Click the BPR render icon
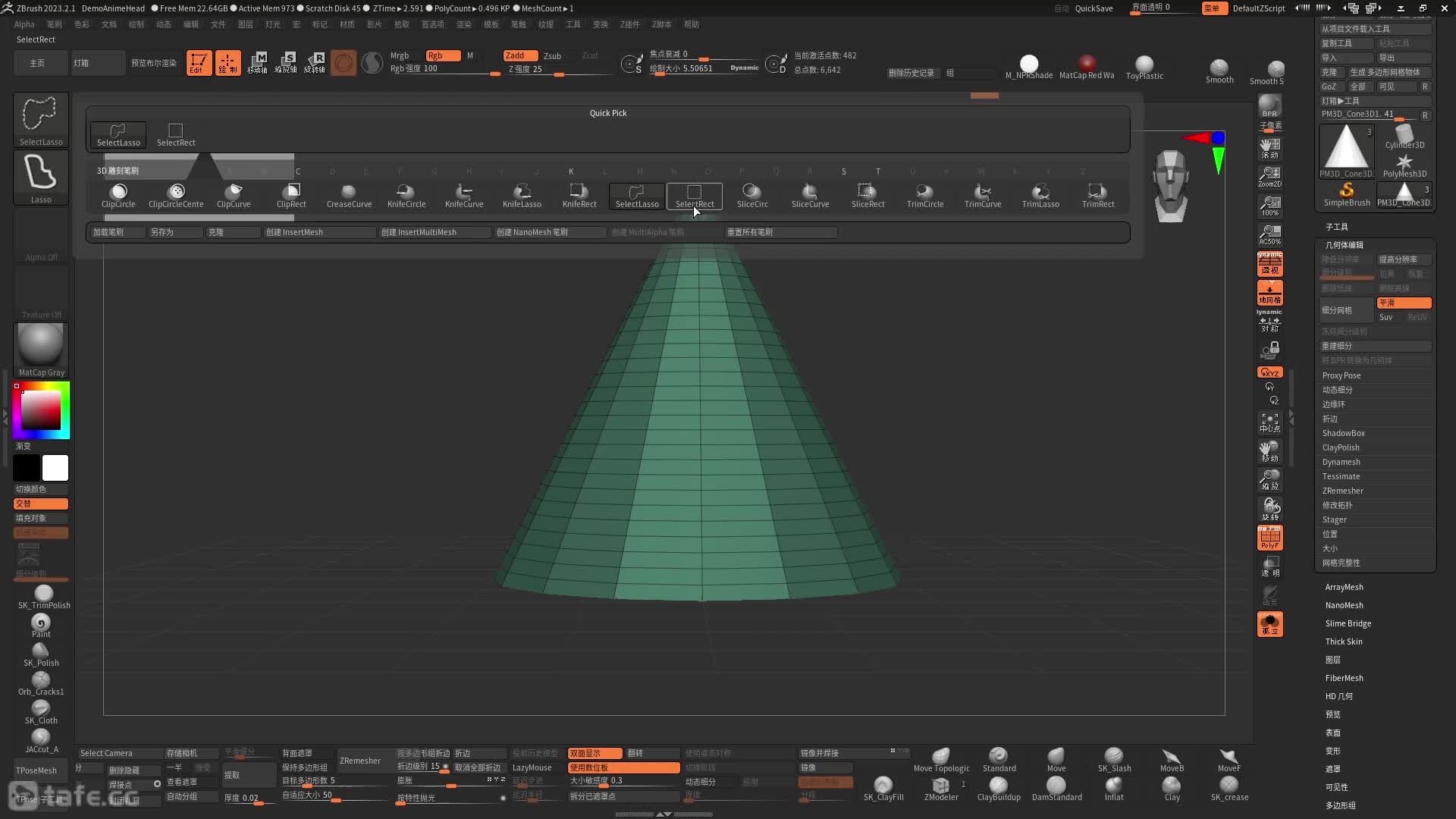Image resolution: width=1456 pixels, height=819 pixels. coord(1269,106)
